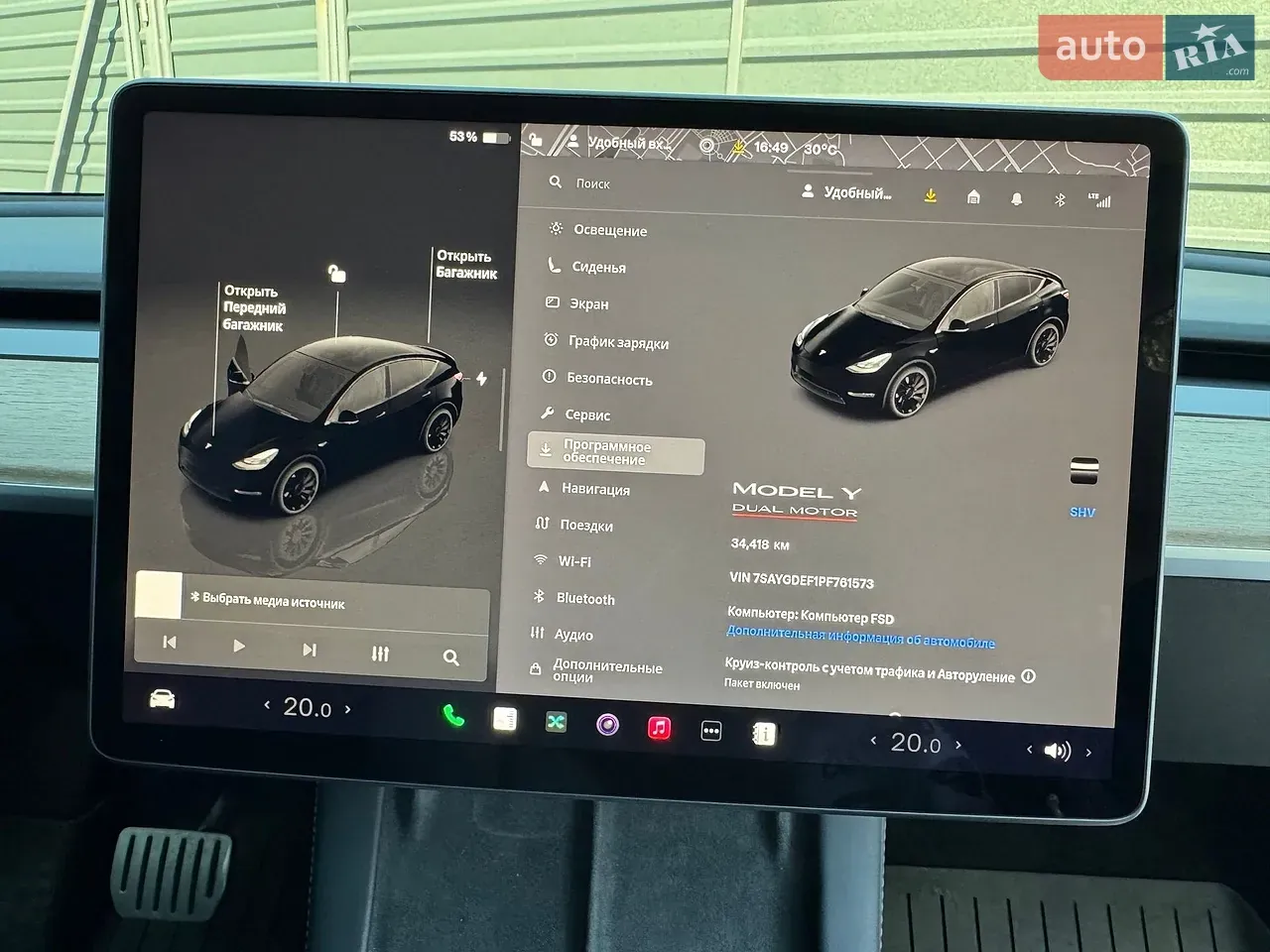1270x952 pixels.
Task: Tap the black Model Y thumbnail on right
Action: click(930, 336)
